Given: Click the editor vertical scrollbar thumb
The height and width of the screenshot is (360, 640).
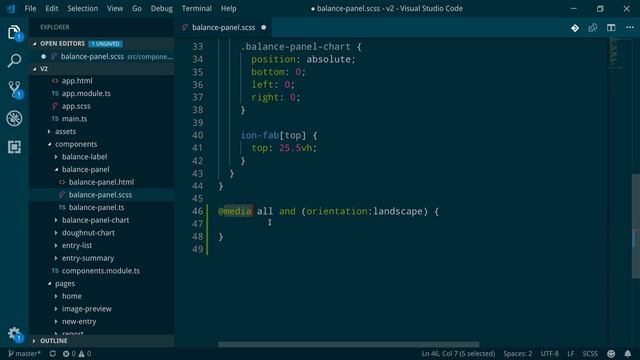Looking at the screenshot, I should [x=636, y=226].
